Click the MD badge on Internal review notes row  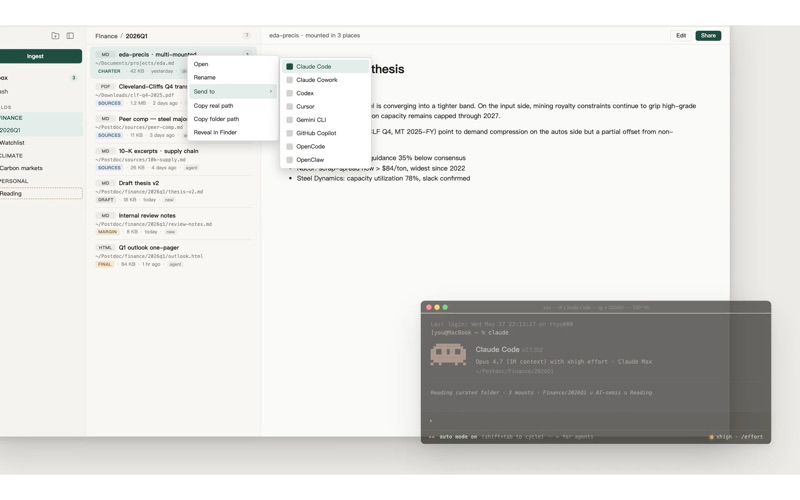click(105, 216)
